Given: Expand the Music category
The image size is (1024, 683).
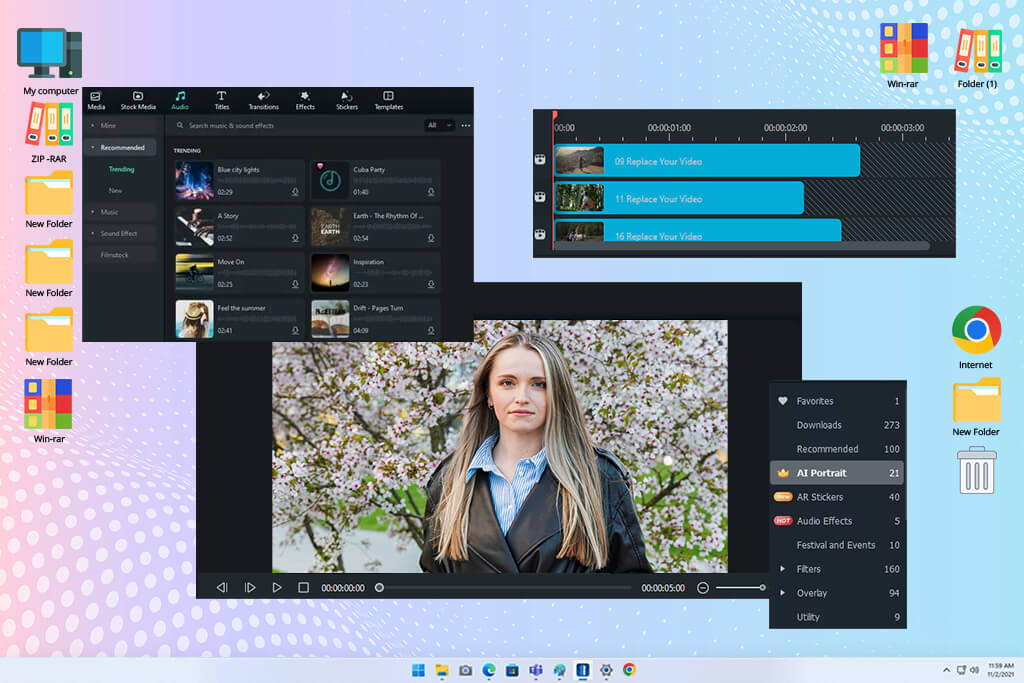Looking at the screenshot, I should 120,212.
